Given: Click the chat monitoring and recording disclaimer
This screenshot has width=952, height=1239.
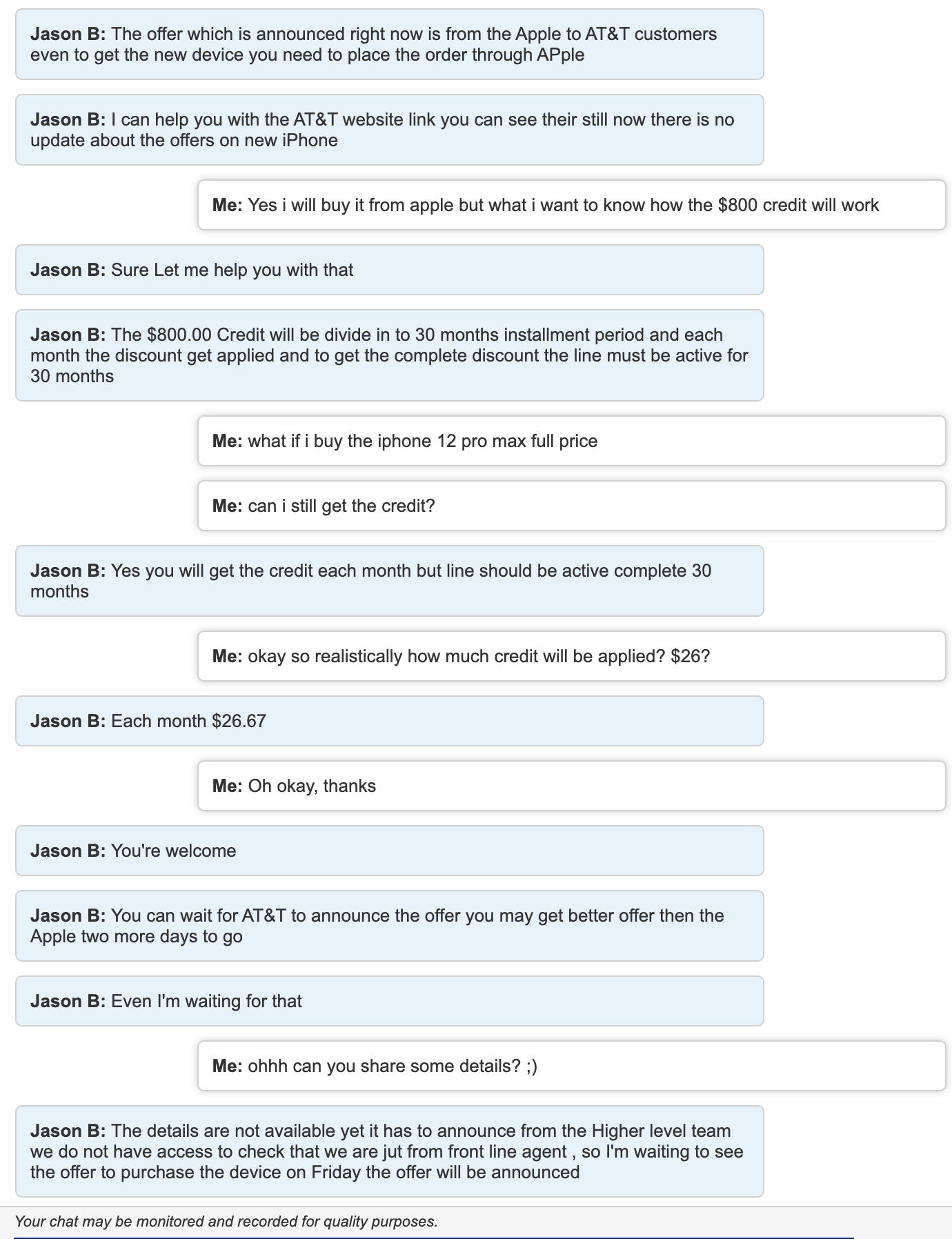Looking at the screenshot, I should (x=226, y=1222).
